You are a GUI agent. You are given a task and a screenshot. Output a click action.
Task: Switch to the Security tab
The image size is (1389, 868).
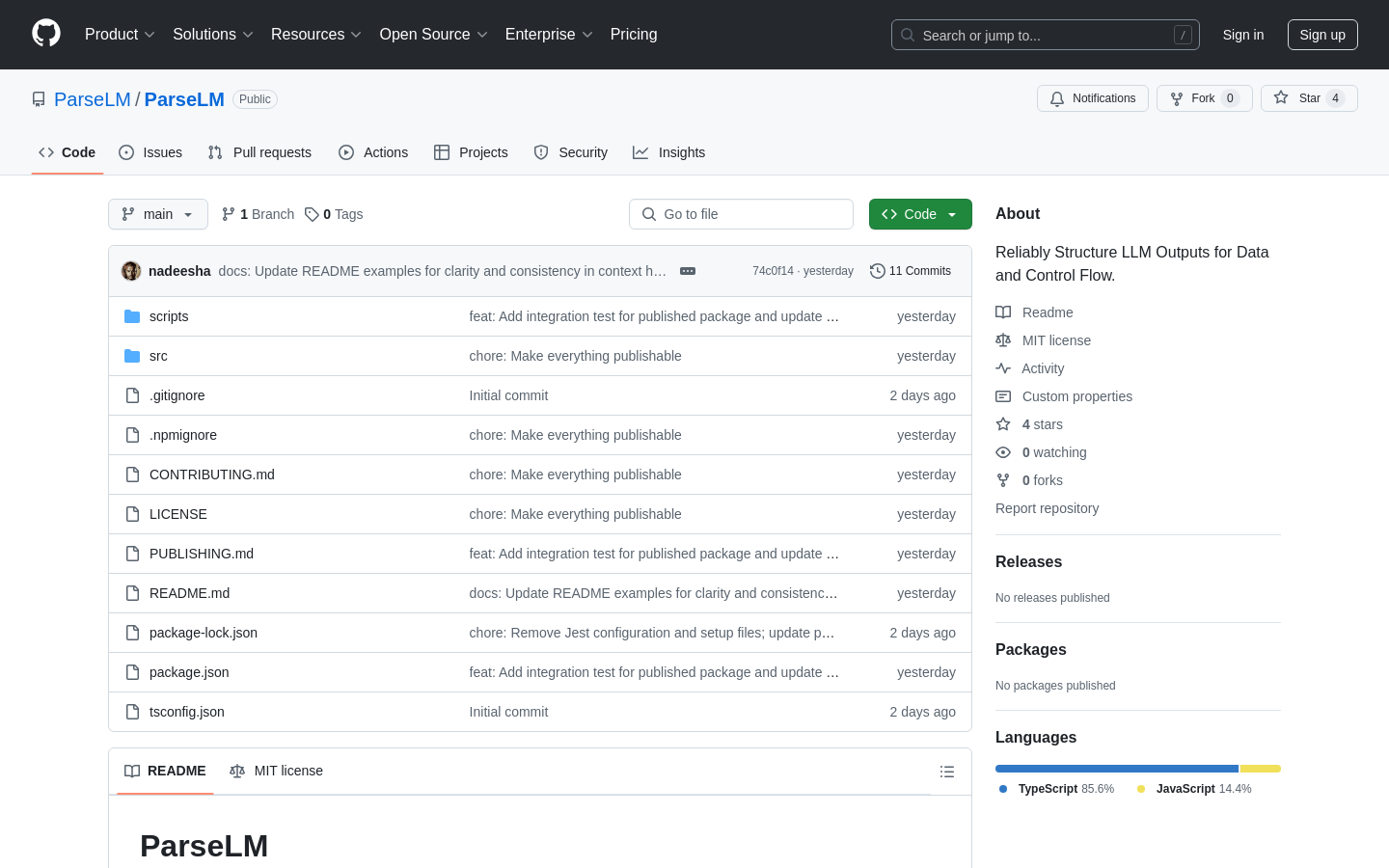pyautogui.click(x=571, y=152)
